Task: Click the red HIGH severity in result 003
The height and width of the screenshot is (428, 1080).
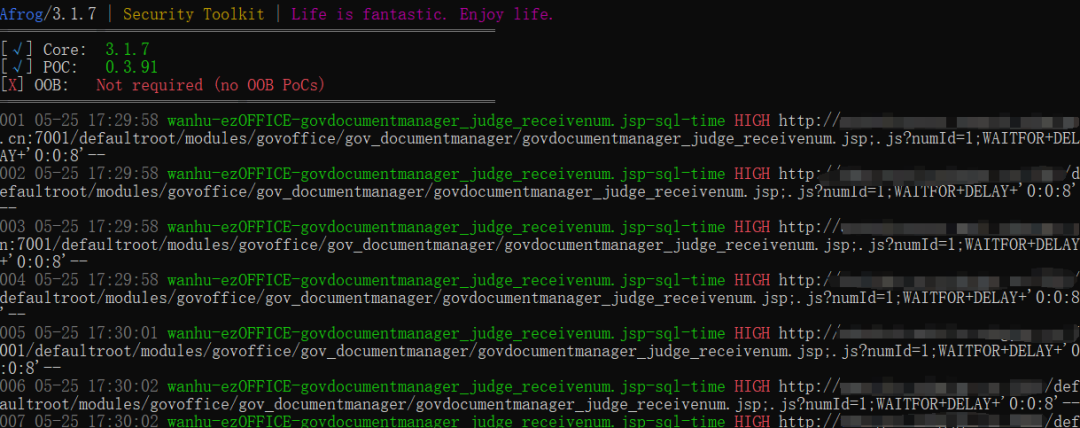Action: [752, 227]
